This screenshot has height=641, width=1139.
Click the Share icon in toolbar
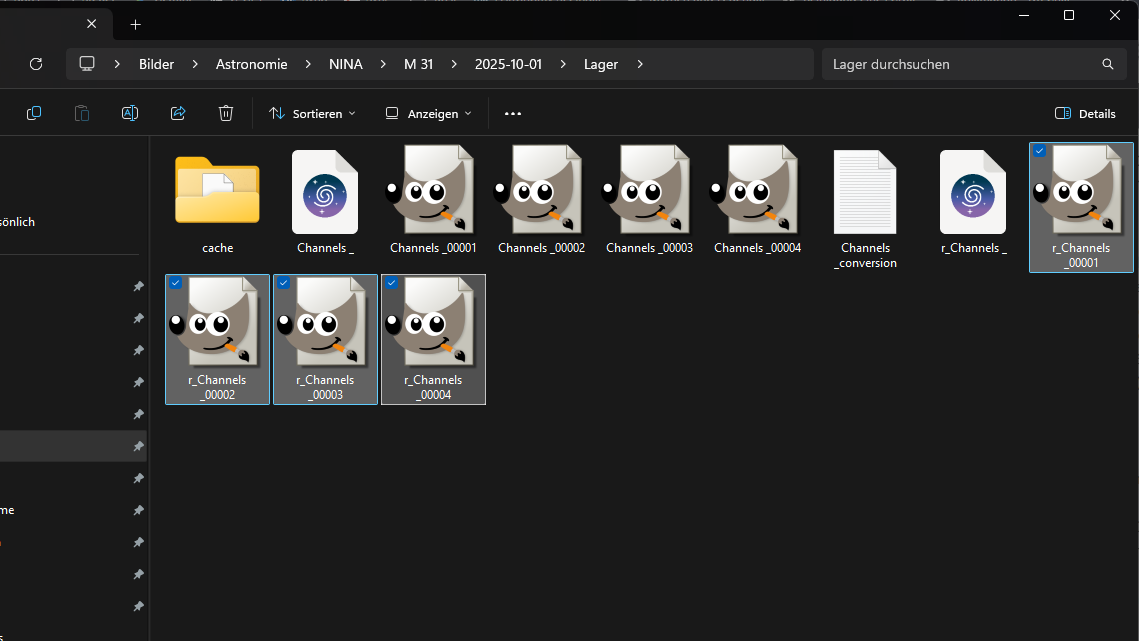(x=178, y=113)
